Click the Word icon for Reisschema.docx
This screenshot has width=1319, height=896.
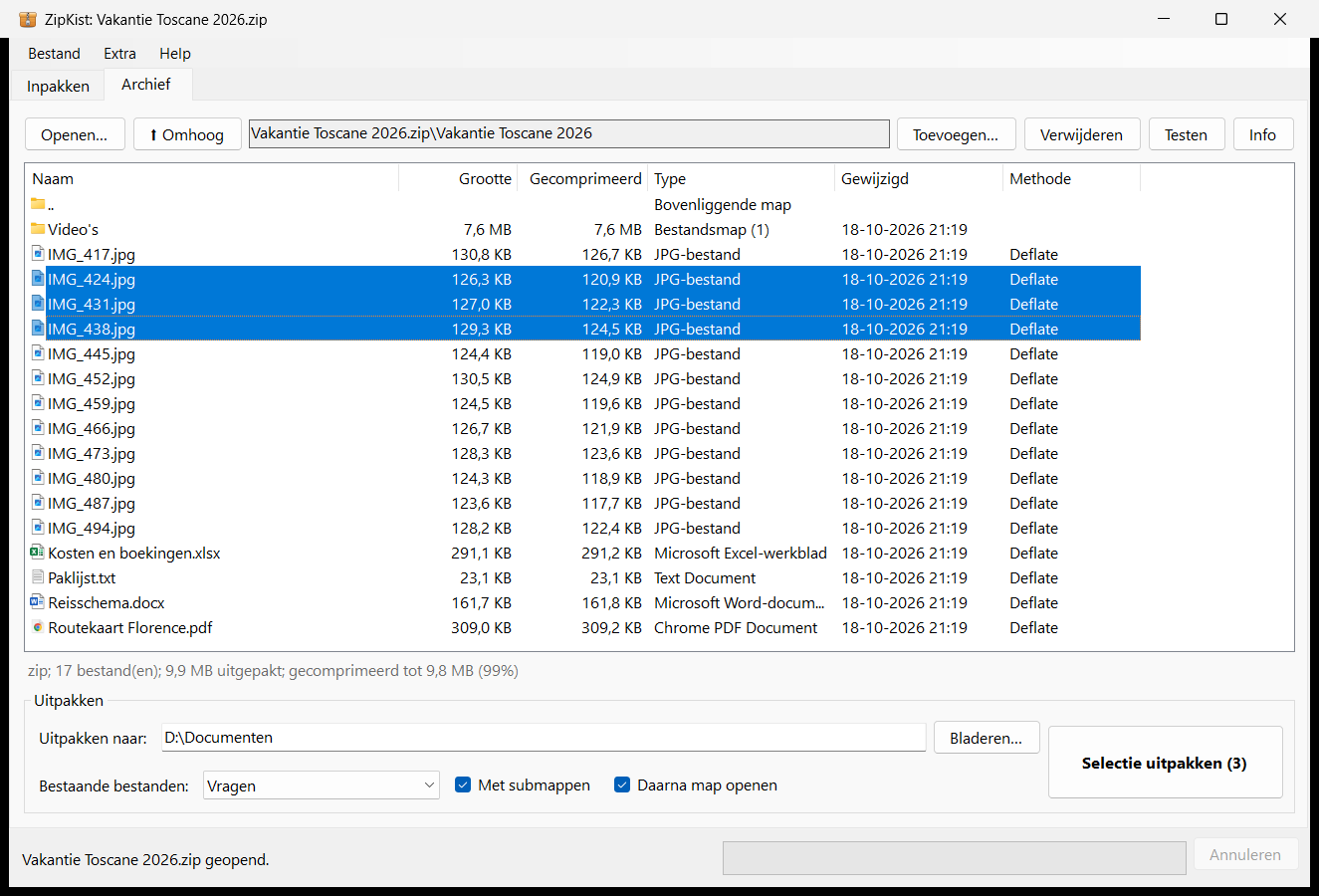[38, 602]
